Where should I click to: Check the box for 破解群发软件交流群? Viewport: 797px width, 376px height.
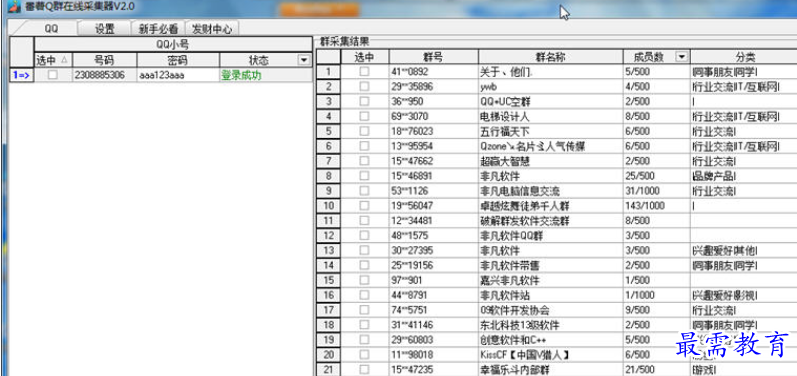click(x=364, y=221)
